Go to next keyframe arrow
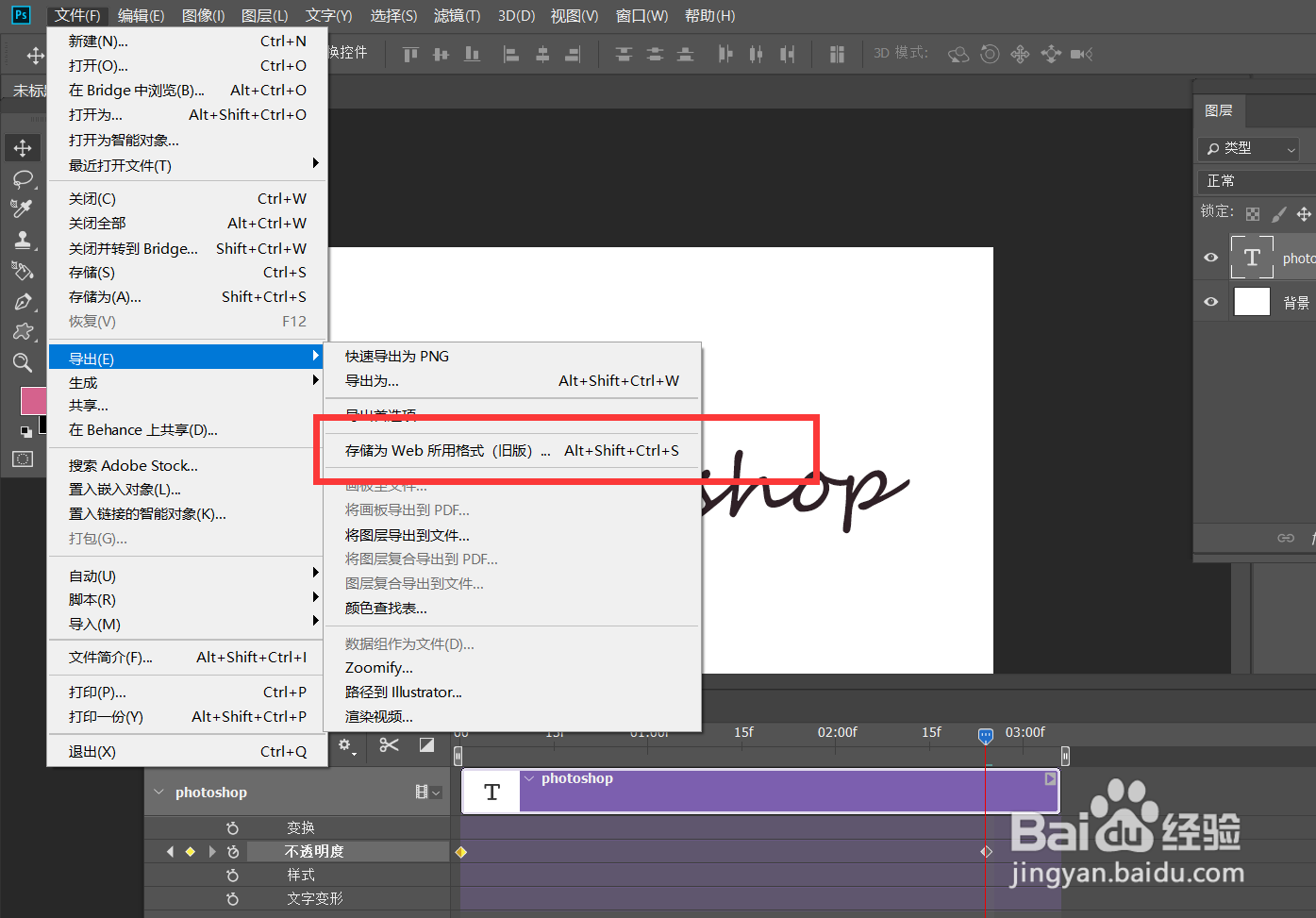 pos(212,852)
